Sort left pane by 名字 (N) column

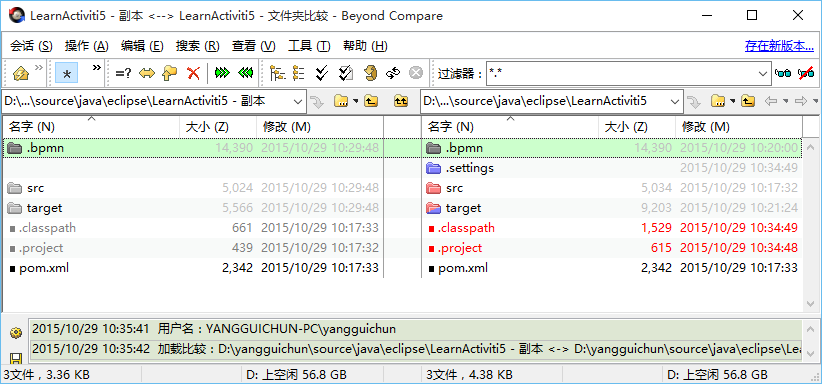pos(92,127)
